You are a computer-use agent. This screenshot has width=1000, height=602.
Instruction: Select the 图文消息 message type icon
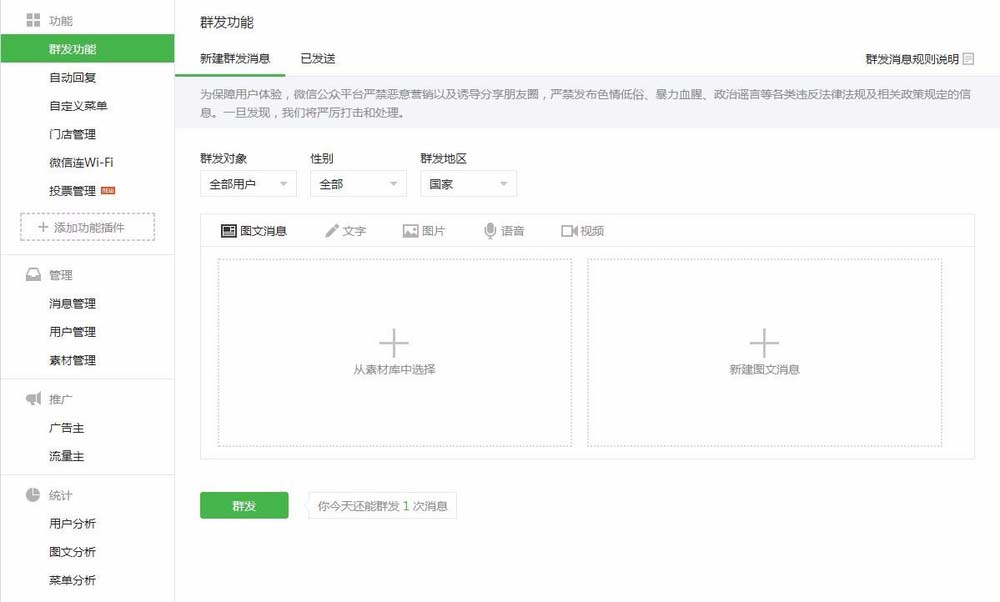pyautogui.click(x=228, y=231)
